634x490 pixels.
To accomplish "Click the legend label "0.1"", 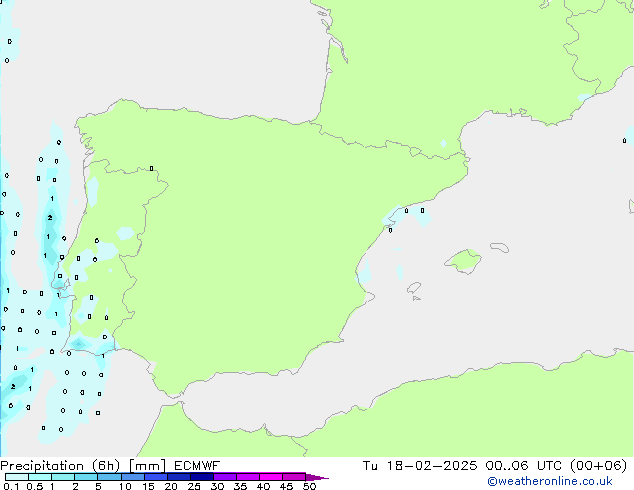I will (x=12, y=486).
